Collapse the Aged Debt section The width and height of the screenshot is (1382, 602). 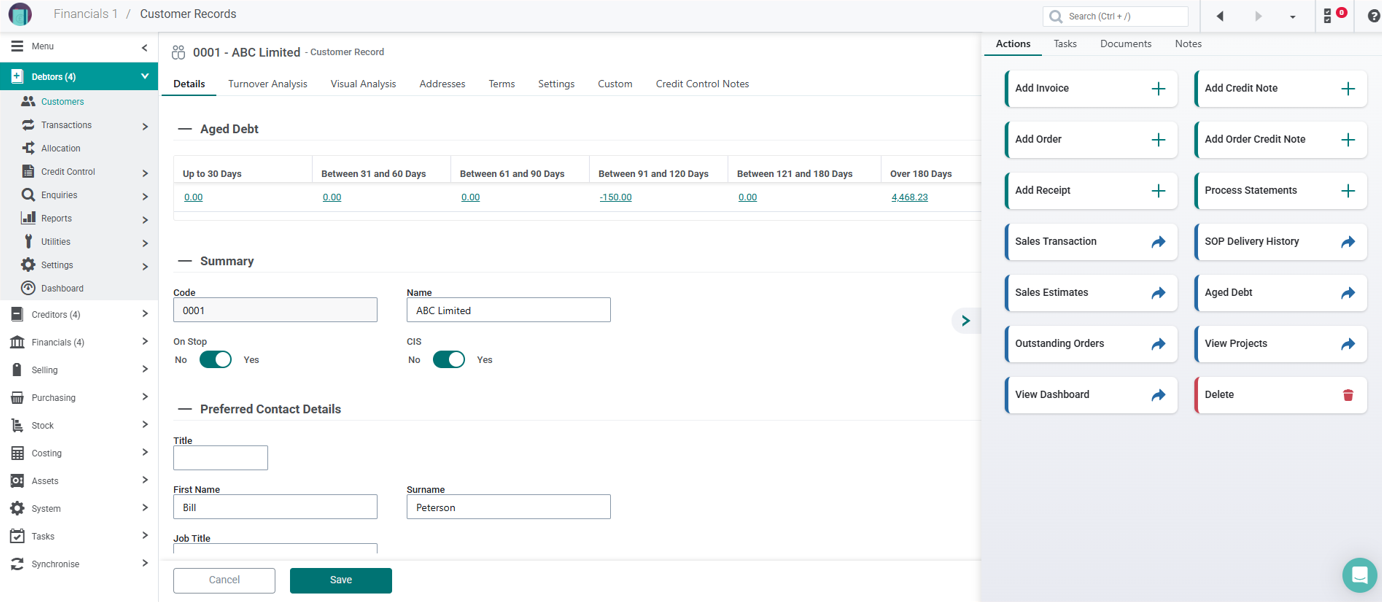[184, 129]
